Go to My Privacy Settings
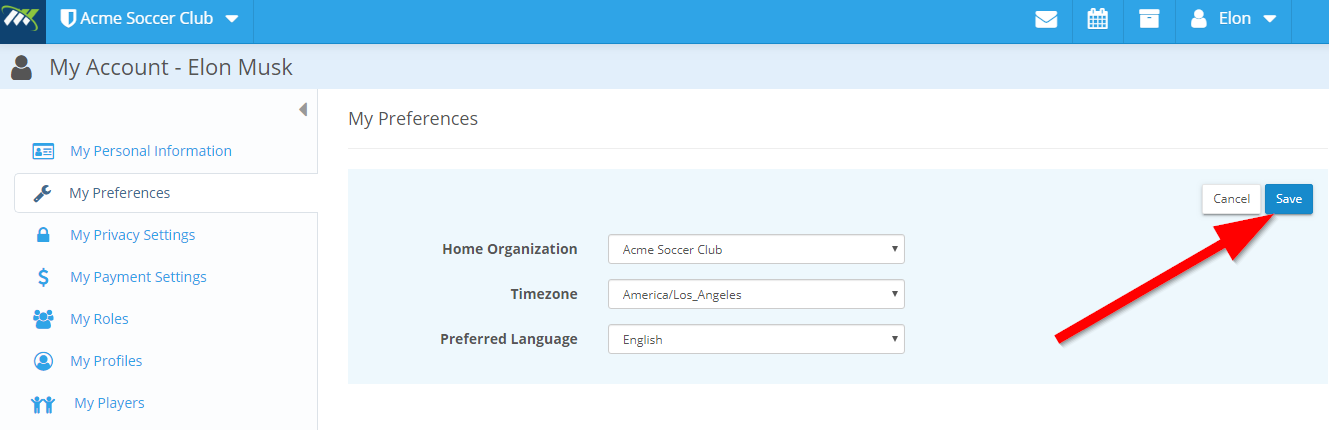The width and height of the screenshot is (1329, 430). coord(132,235)
